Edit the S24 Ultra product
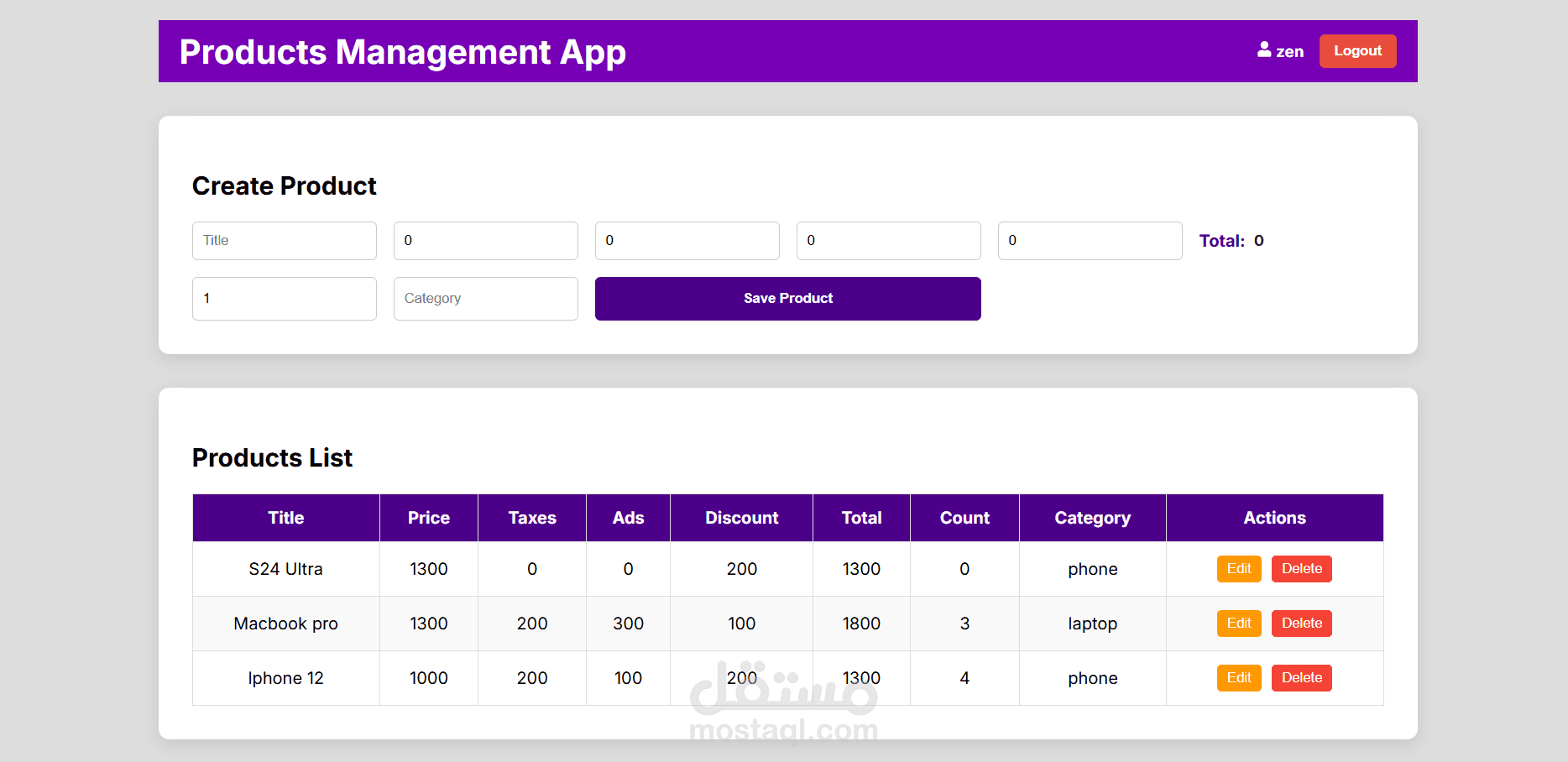Image resolution: width=1568 pixels, height=762 pixels. (x=1239, y=569)
